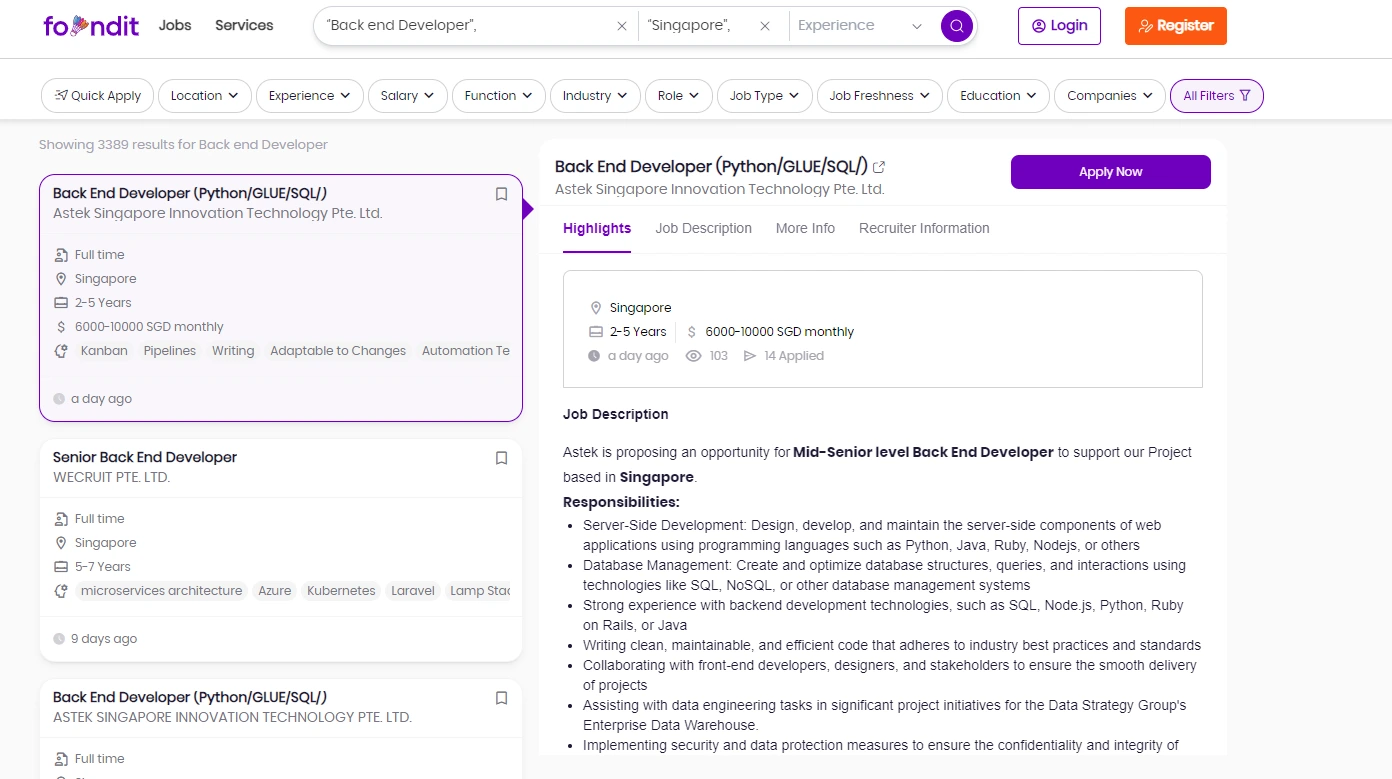Image resolution: width=1392 pixels, height=779 pixels.
Task: Open All Filters panel
Action: (x=1217, y=96)
